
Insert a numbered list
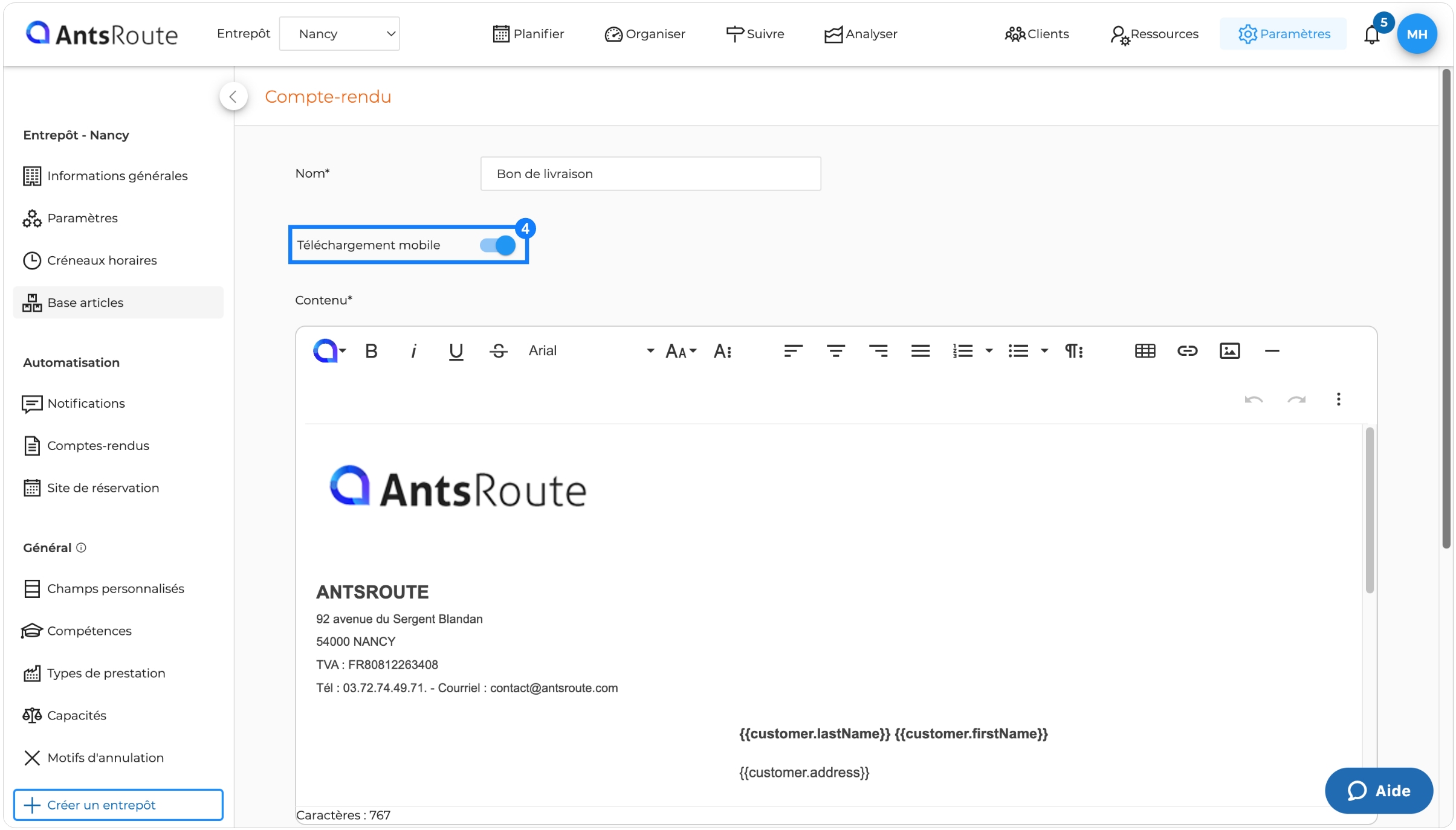pos(963,351)
